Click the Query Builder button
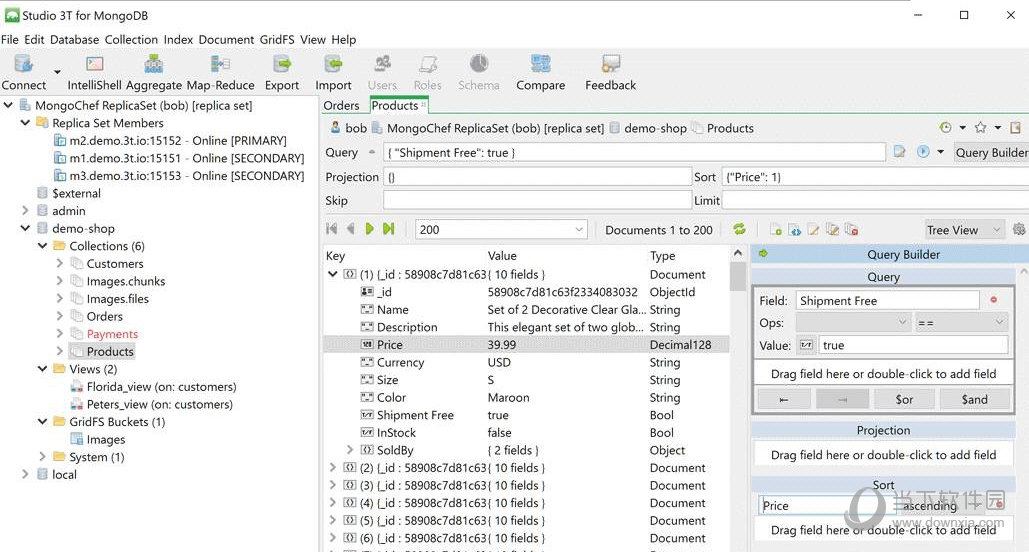Screen dimensions: 1029x552 [x=992, y=152]
